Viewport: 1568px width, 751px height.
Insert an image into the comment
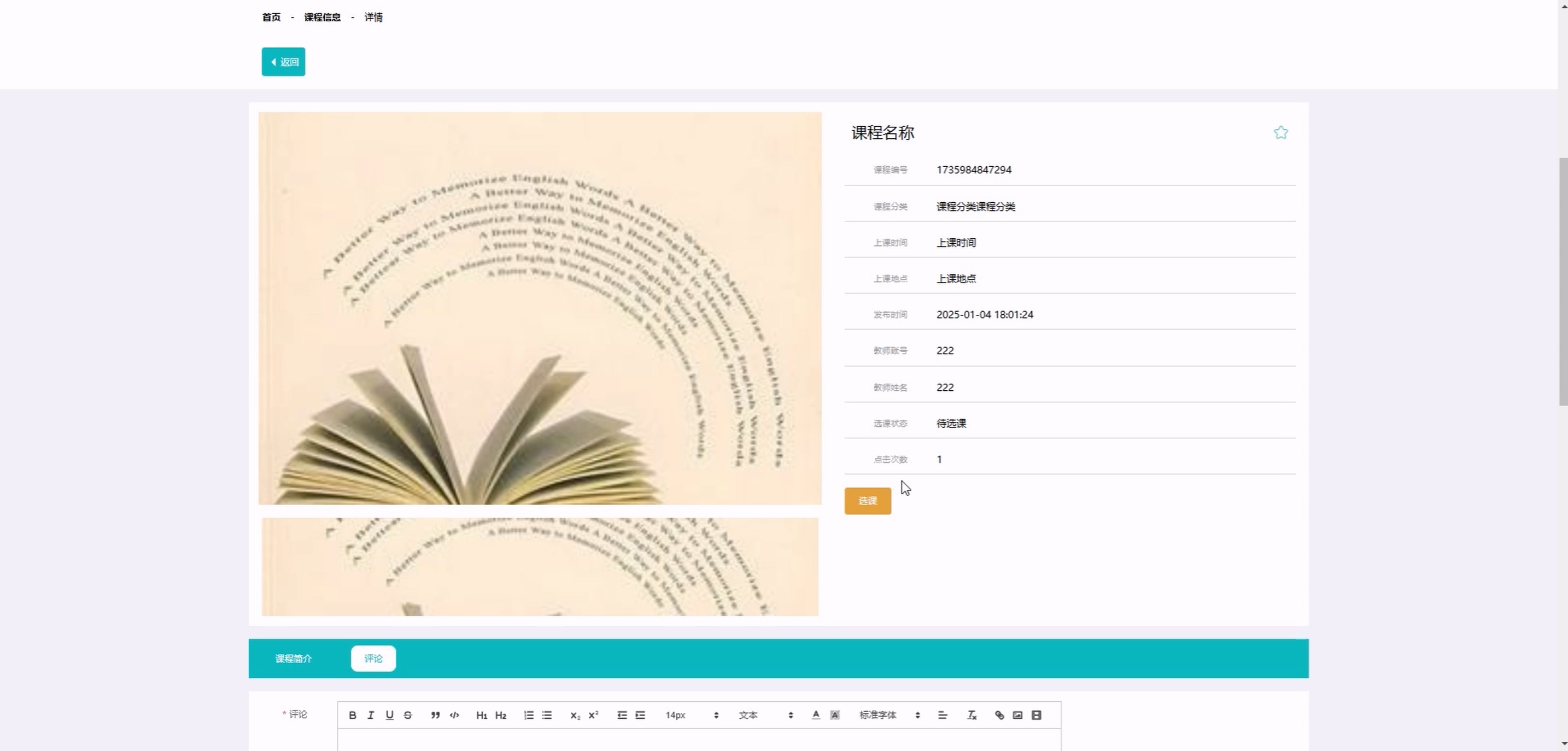point(1018,715)
